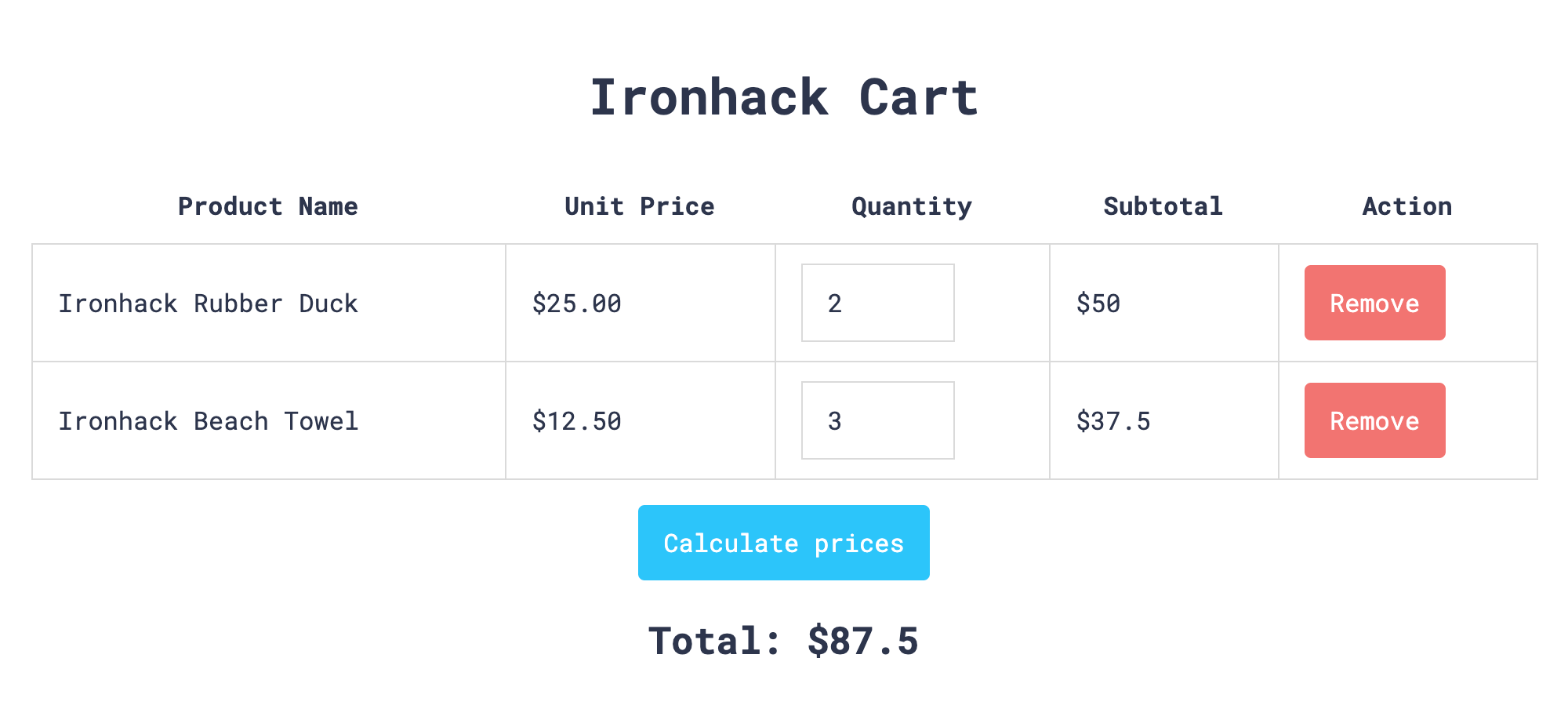1568x709 pixels.
Task: Focus the Rubber Duck quantity field
Action: click(877, 303)
